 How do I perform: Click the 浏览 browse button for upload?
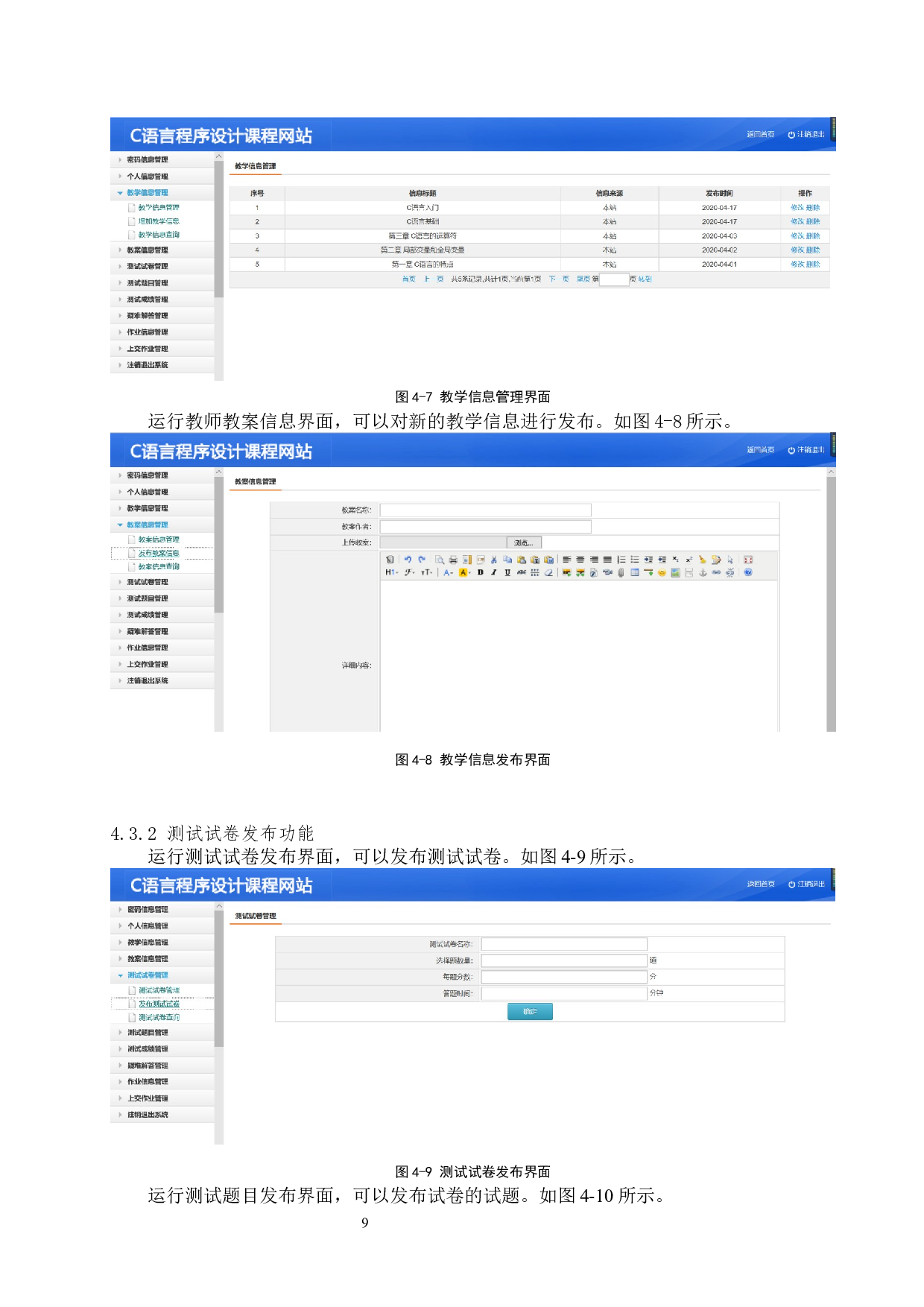click(524, 542)
